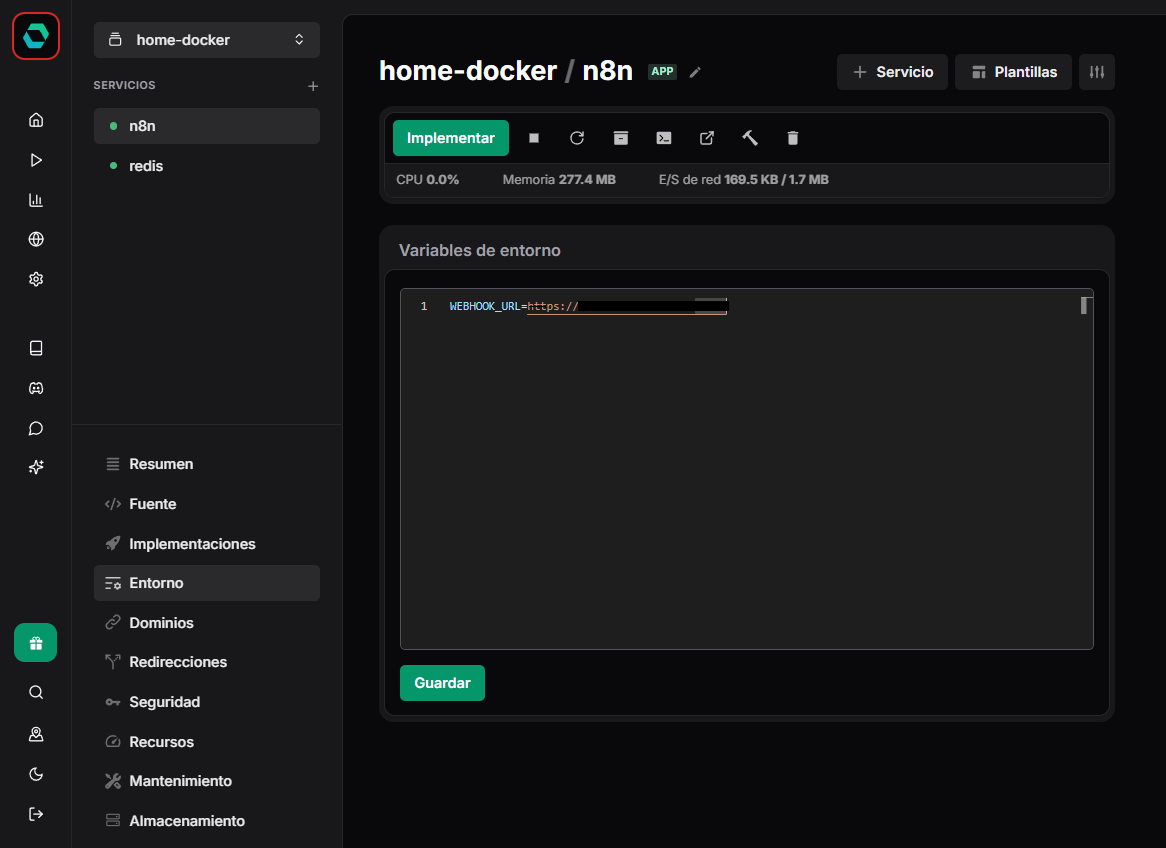The image size is (1166, 848).
Task: Open the settings gear sidebar icon
Action: [x=36, y=279]
